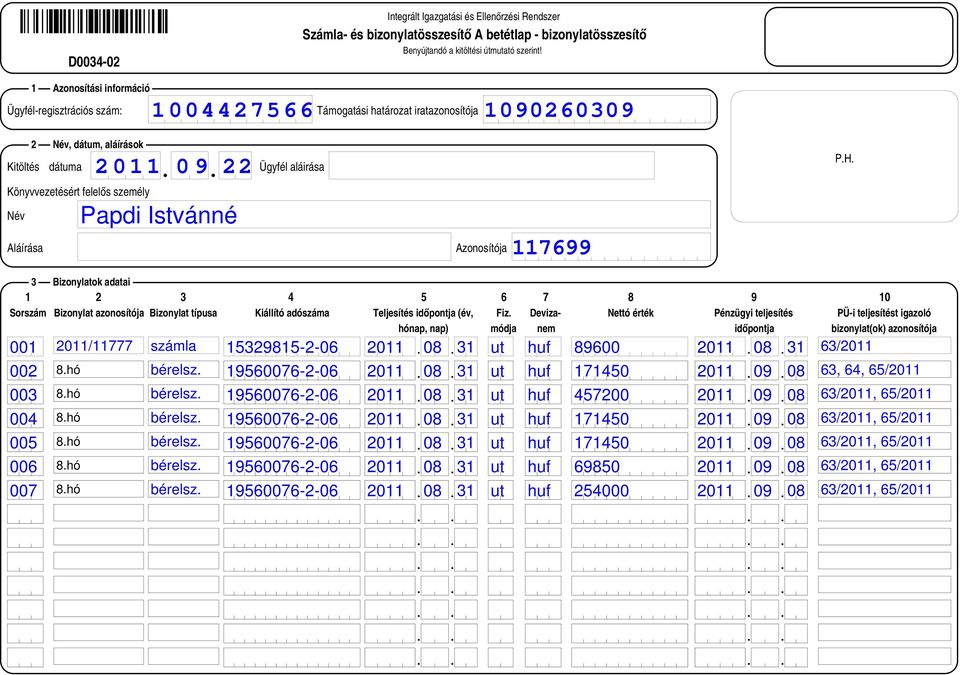Select the Bizonylatok adatai section title
This screenshot has height=675, width=960.
[91, 282]
